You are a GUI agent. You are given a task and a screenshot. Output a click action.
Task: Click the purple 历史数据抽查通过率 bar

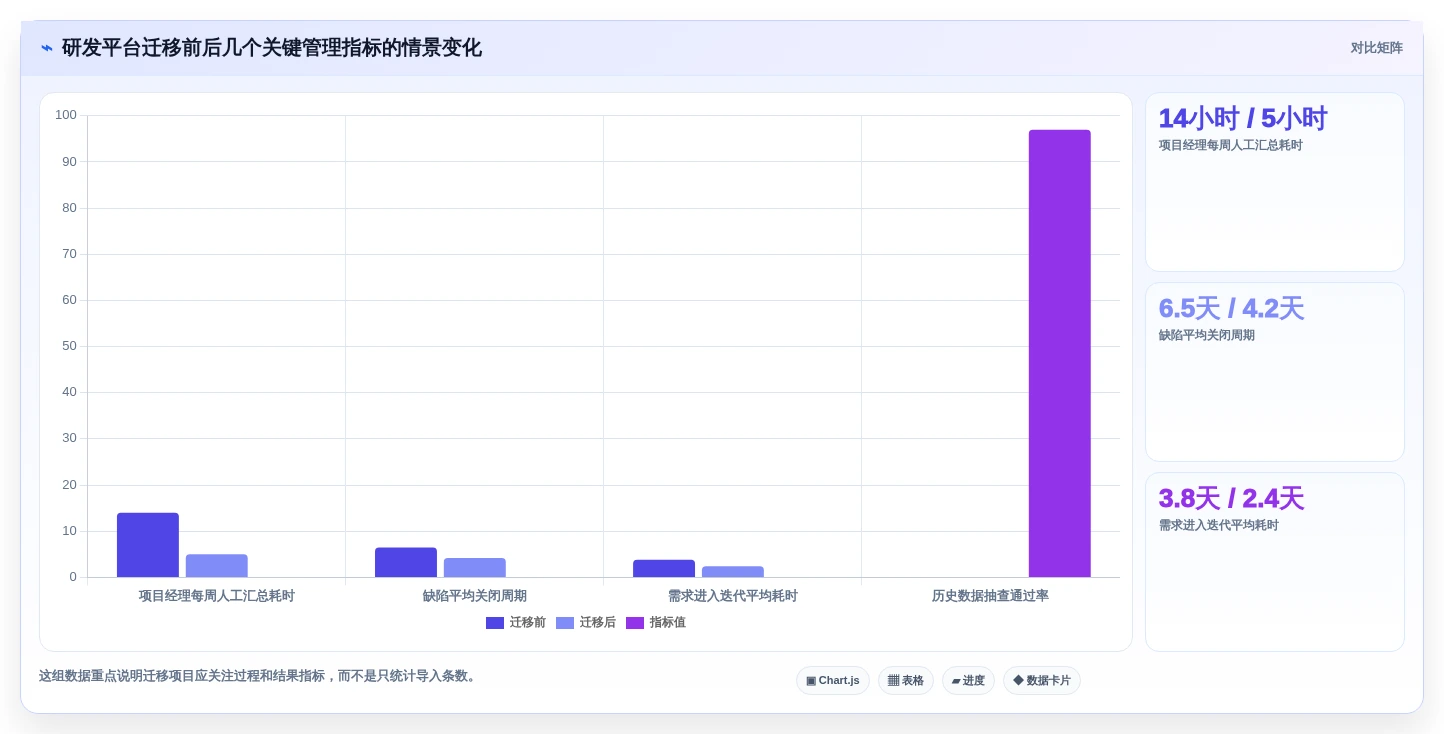pyautogui.click(x=1060, y=353)
